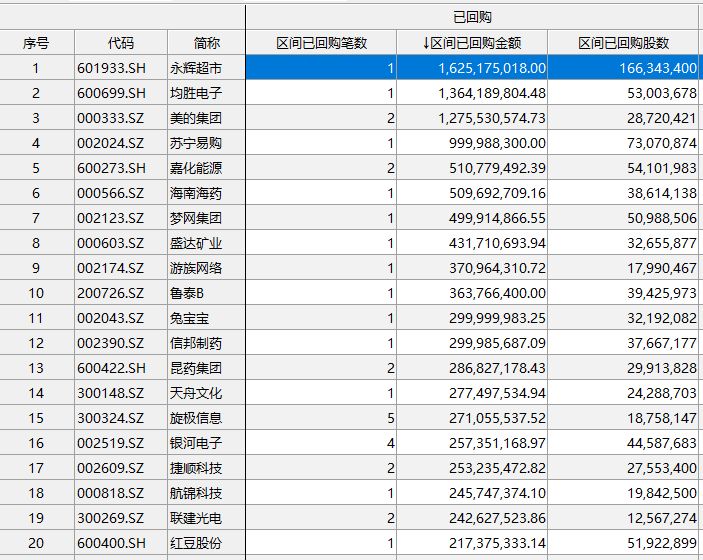
Task: Click amount 277,497,534.94
Action: [x=497, y=393]
